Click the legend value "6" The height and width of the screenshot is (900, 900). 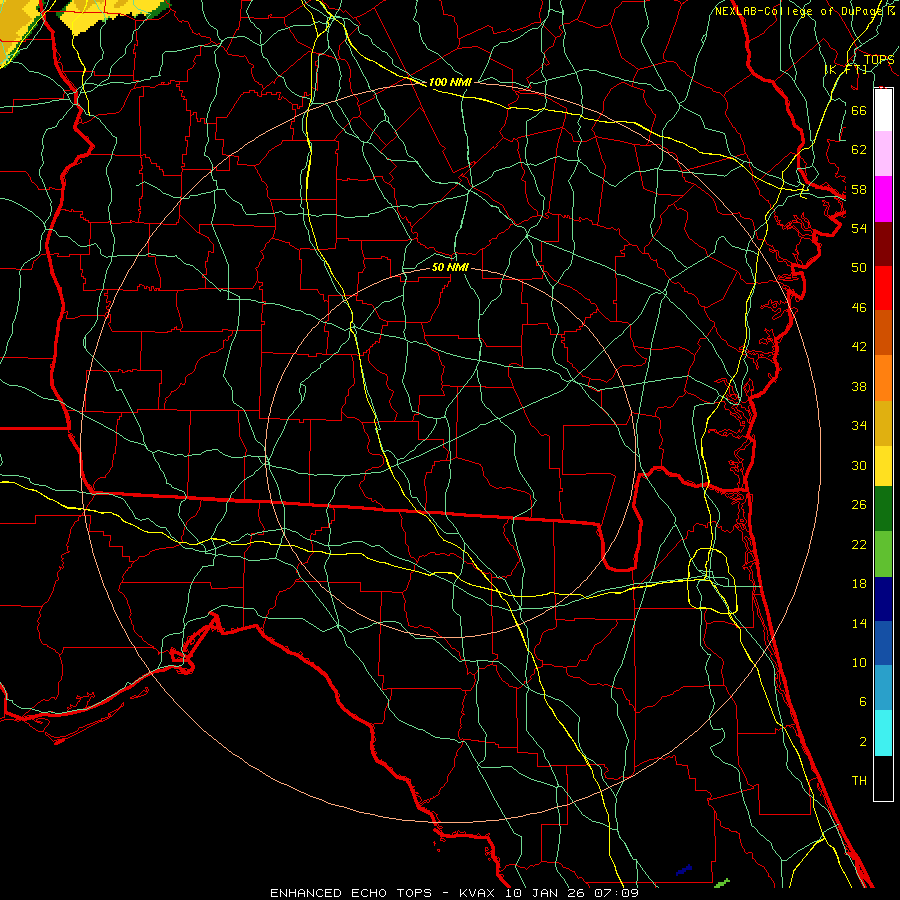click(862, 701)
